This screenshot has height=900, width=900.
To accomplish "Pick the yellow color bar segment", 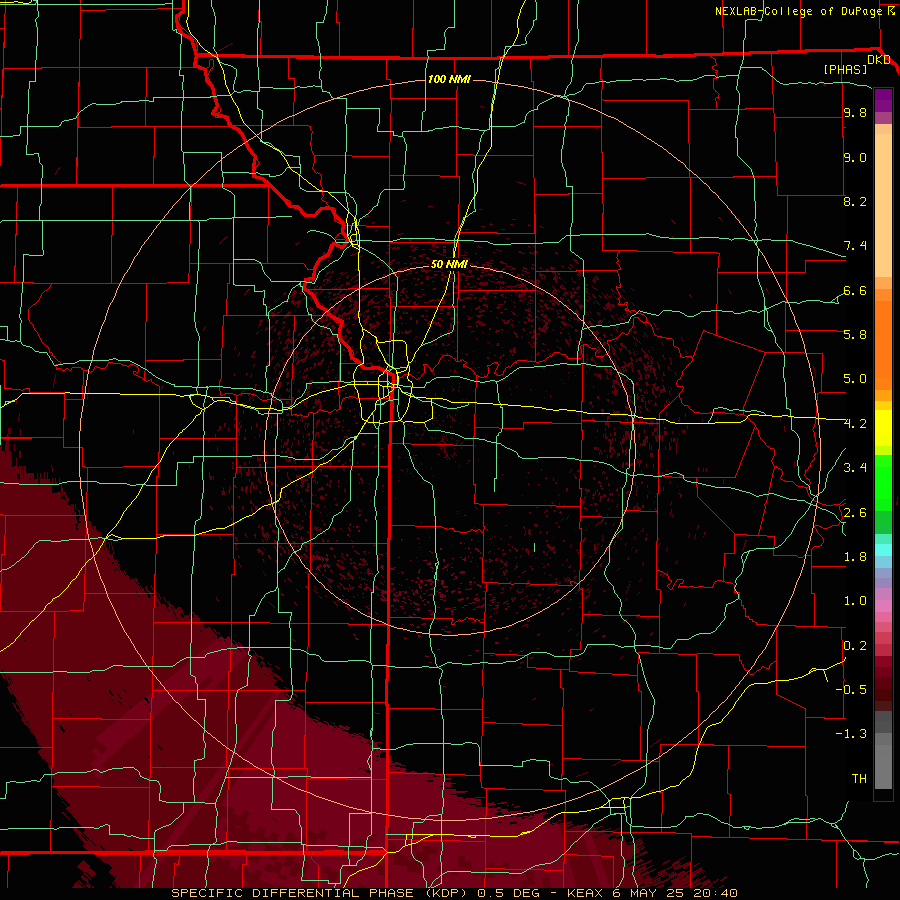I will [x=883, y=428].
